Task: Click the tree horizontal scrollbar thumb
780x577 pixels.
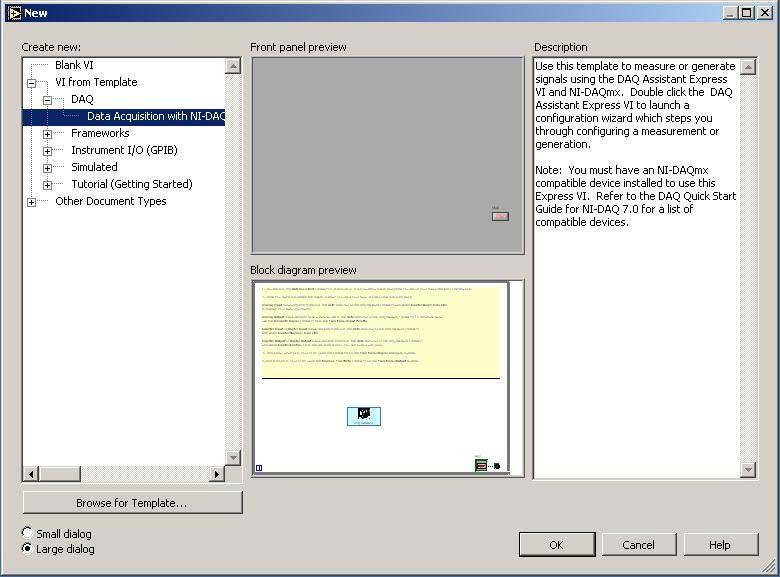Action: coord(60,474)
